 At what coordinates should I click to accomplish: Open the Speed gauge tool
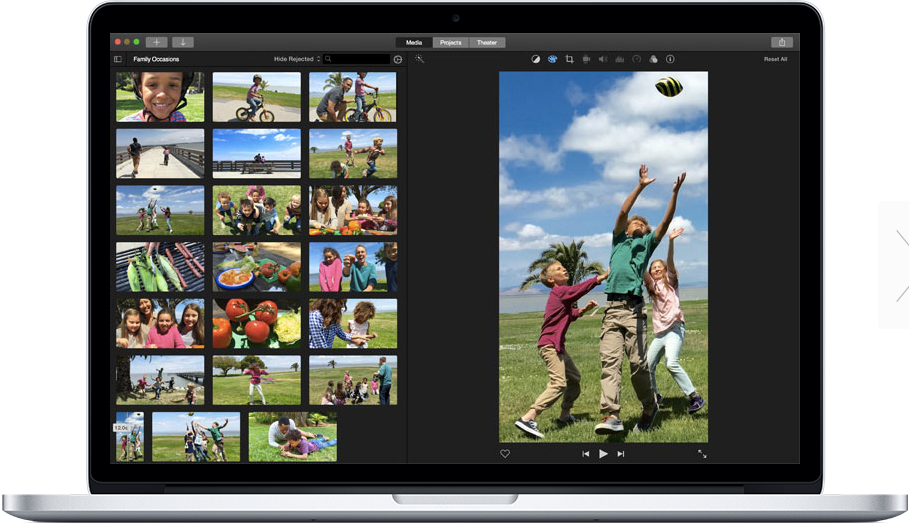point(637,59)
